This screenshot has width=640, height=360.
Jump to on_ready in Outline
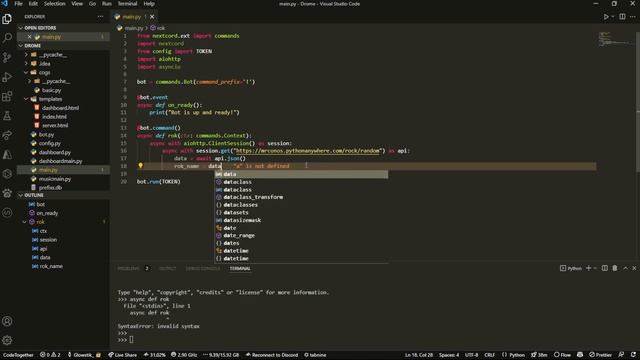click(x=47, y=213)
